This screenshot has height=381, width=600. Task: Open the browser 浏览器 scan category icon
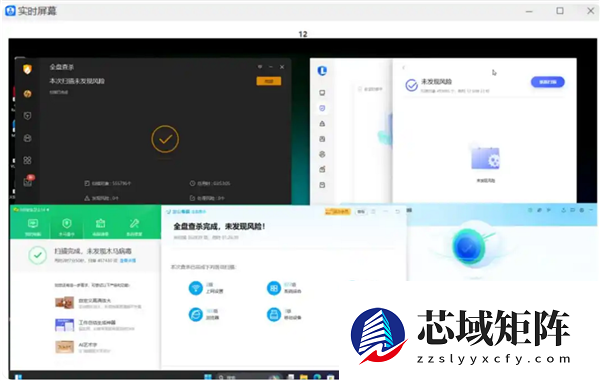(x=196, y=314)
